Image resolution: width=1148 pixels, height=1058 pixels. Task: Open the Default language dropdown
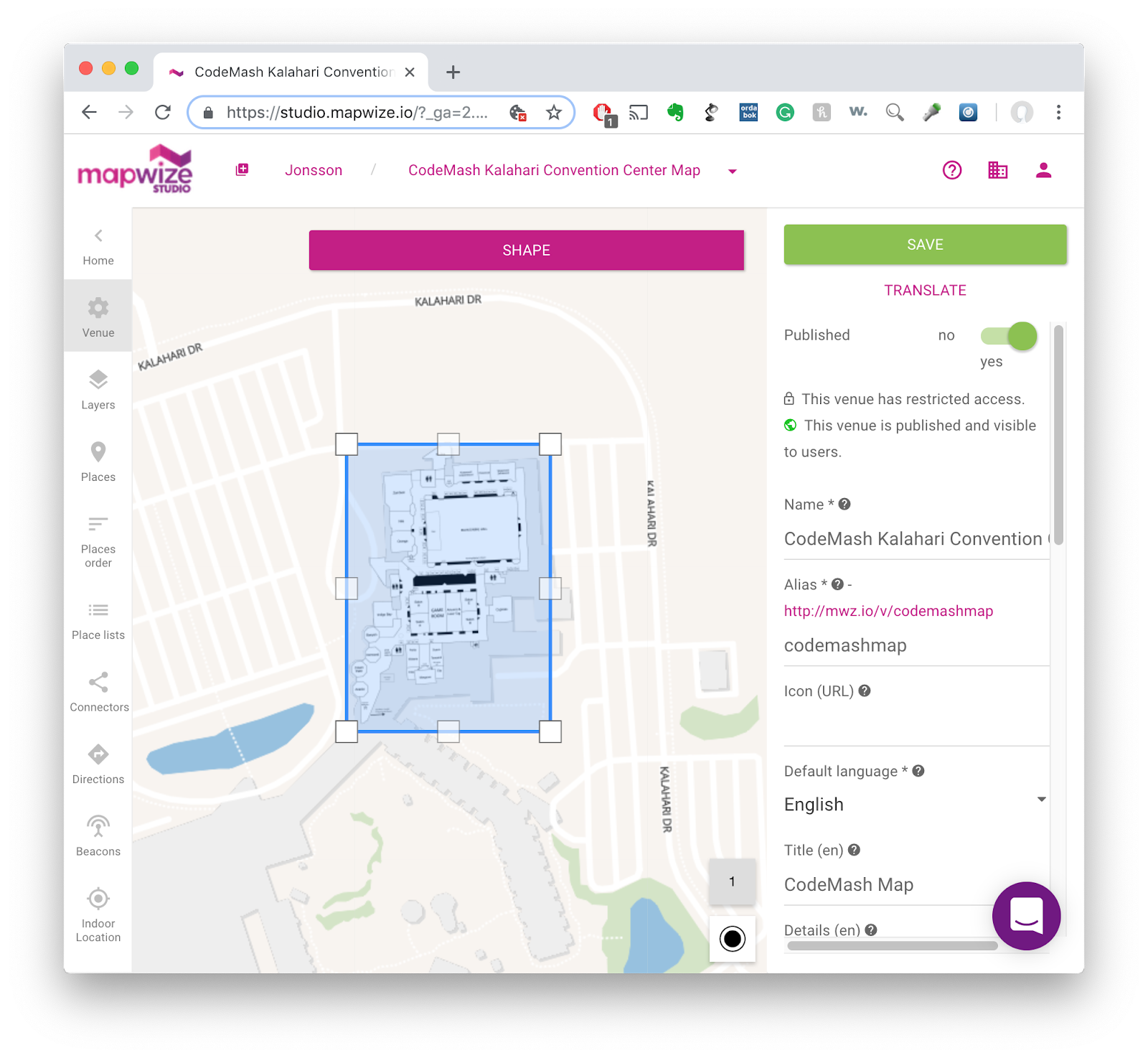tap(916, 804)
